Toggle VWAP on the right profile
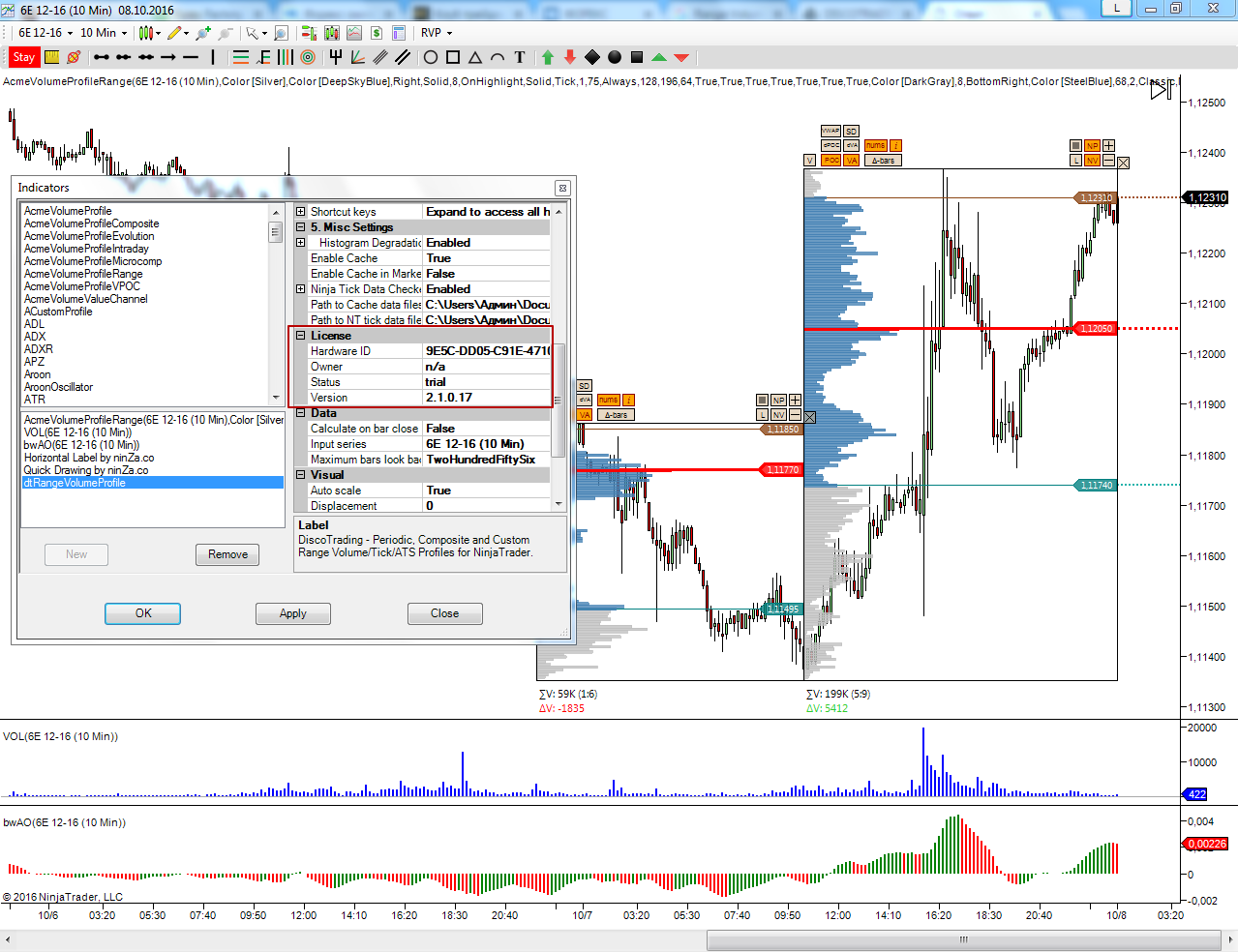1238x952 pixels. [830, 131]
